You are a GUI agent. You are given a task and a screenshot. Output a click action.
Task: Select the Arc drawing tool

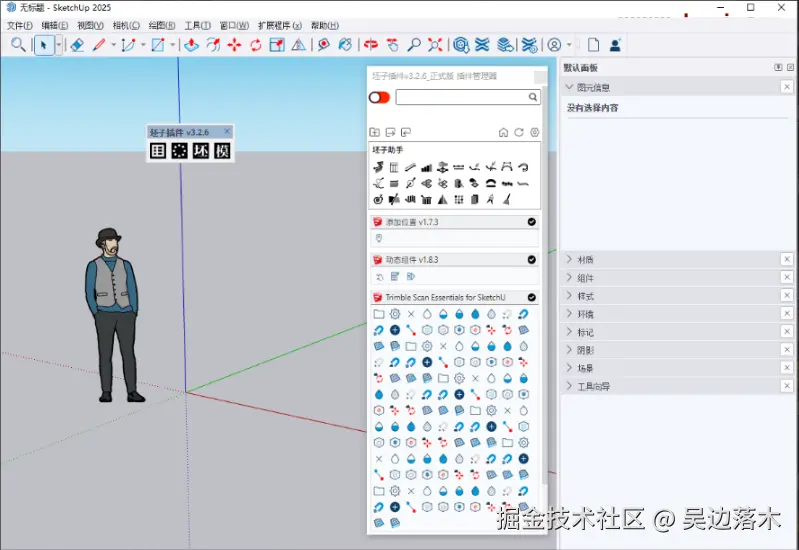[x=128, y=45]
